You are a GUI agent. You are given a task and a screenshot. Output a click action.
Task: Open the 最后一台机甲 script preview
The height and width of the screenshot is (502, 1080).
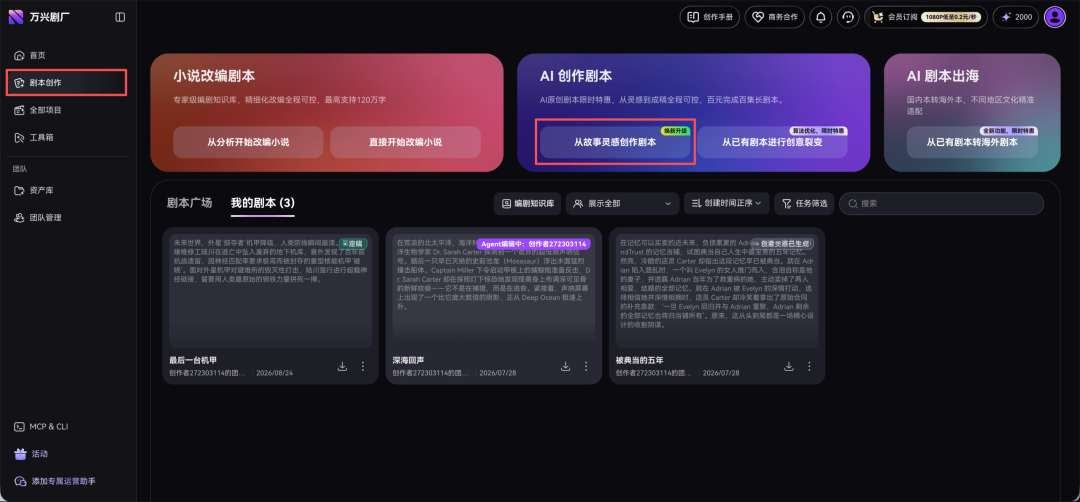271,291
